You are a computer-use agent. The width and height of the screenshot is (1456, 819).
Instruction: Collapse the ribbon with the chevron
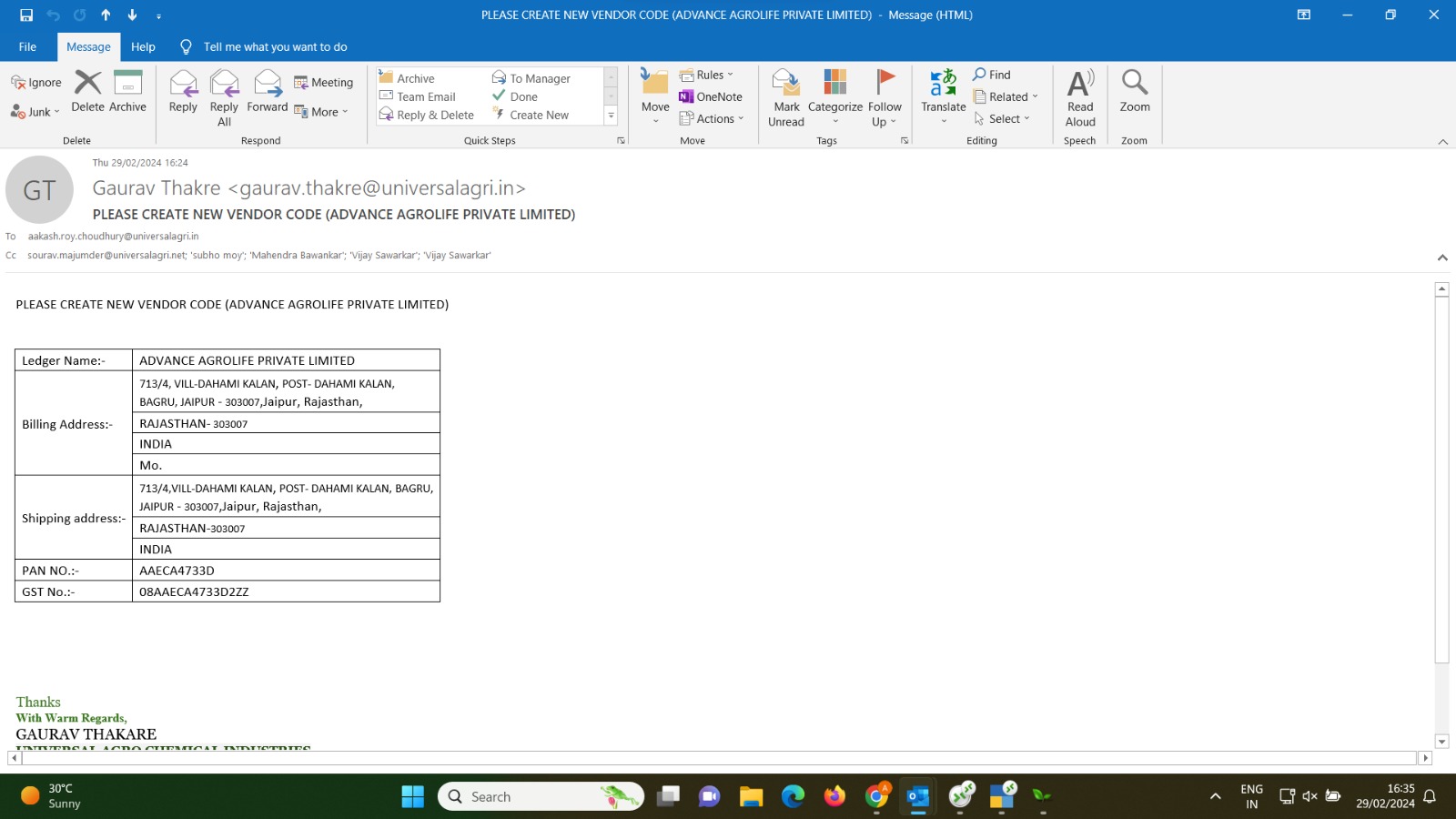[1442, 142]
